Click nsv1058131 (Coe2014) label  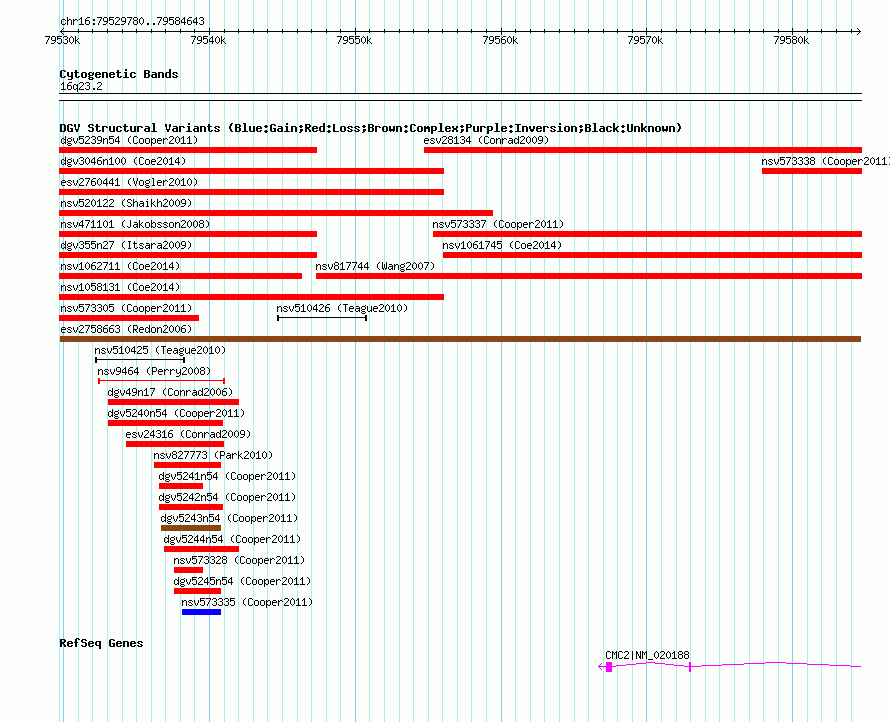[x=120, y=287]
